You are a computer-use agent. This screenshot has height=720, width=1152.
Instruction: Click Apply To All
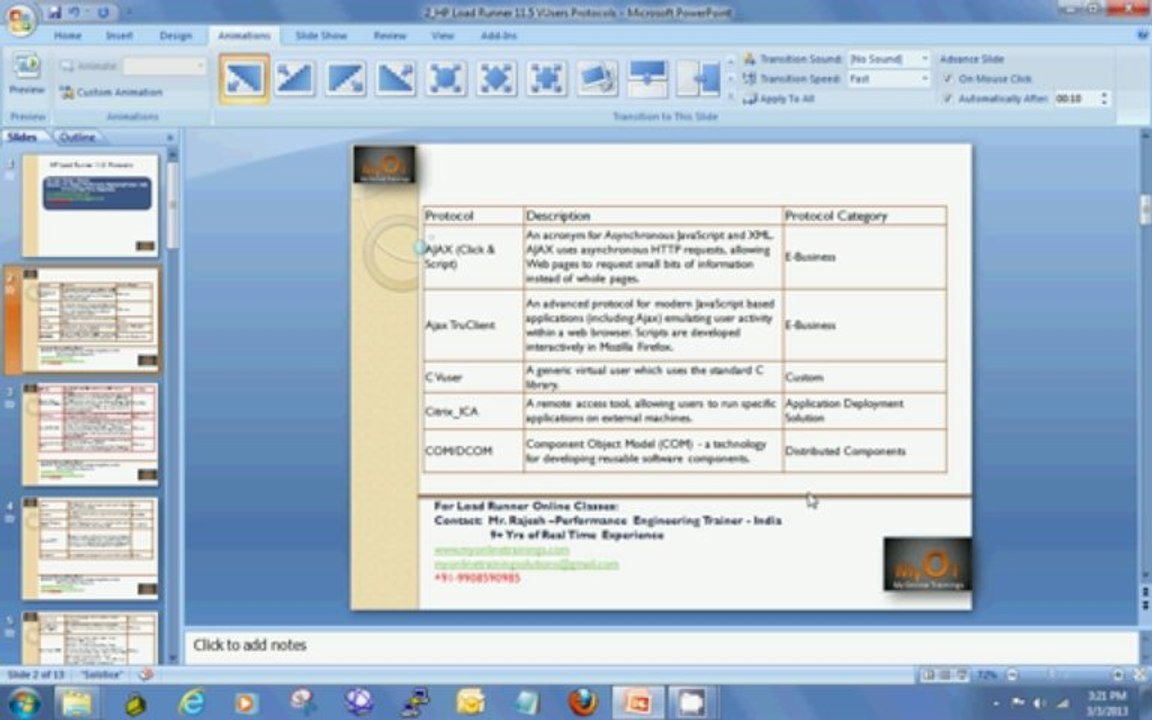pyautogui.click(x=779, y=98)
